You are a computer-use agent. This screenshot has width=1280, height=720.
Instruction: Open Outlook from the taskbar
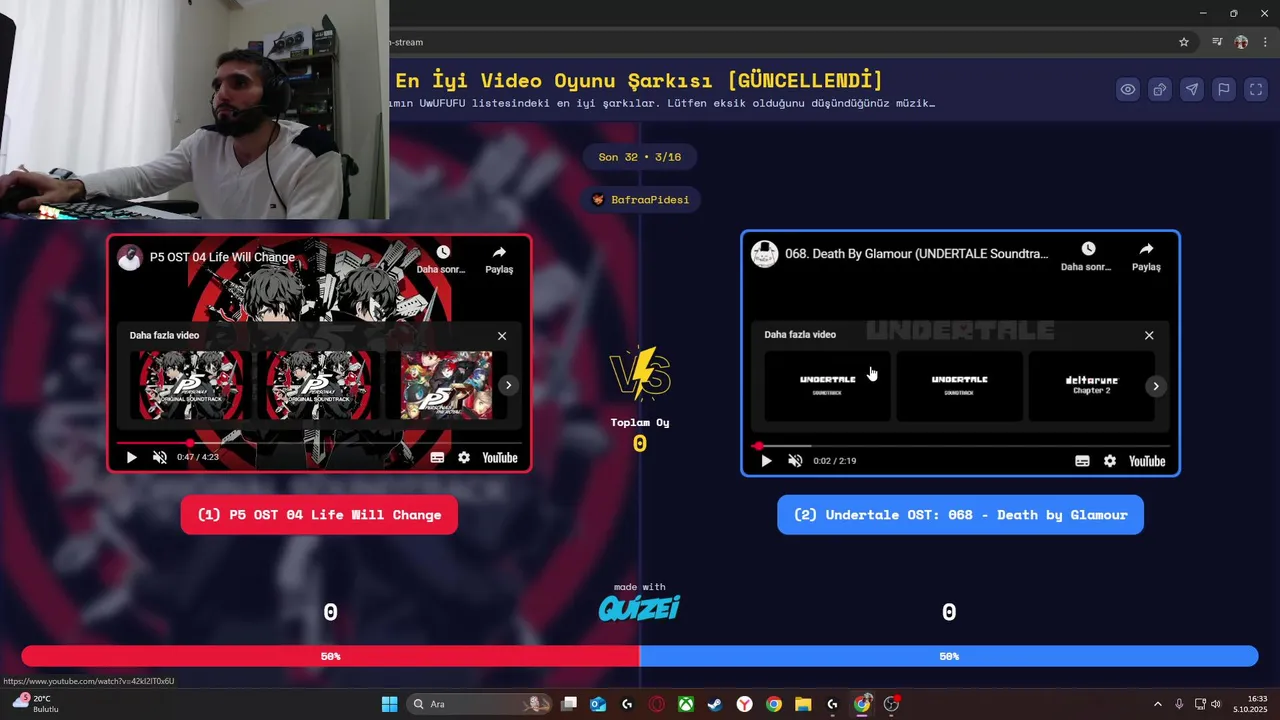pyautogui.click(x=598, y=704)
